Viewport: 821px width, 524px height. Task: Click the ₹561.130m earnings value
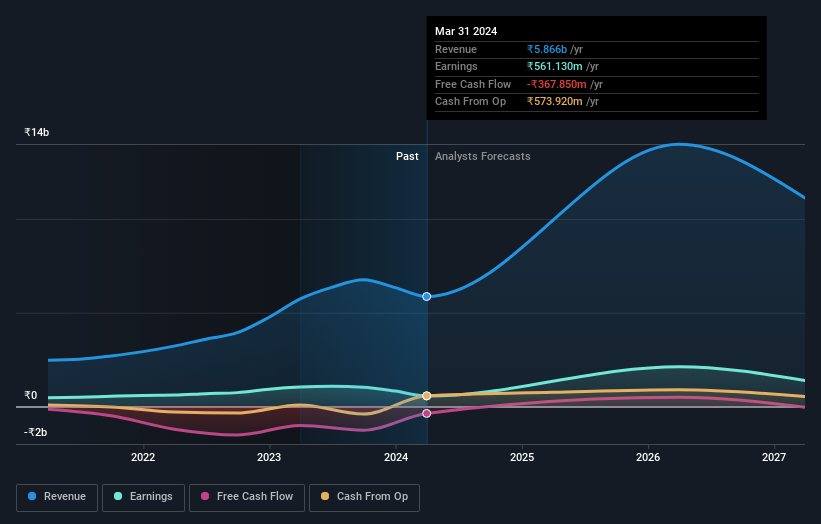coord(554,66)
